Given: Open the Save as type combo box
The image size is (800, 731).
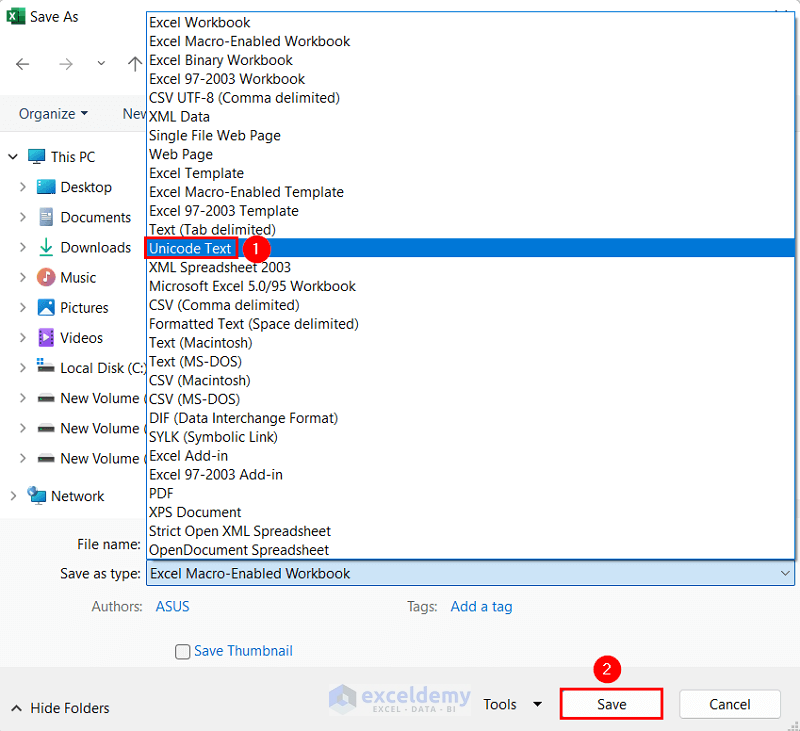Looking at the screenshot, I should [470, 573].
